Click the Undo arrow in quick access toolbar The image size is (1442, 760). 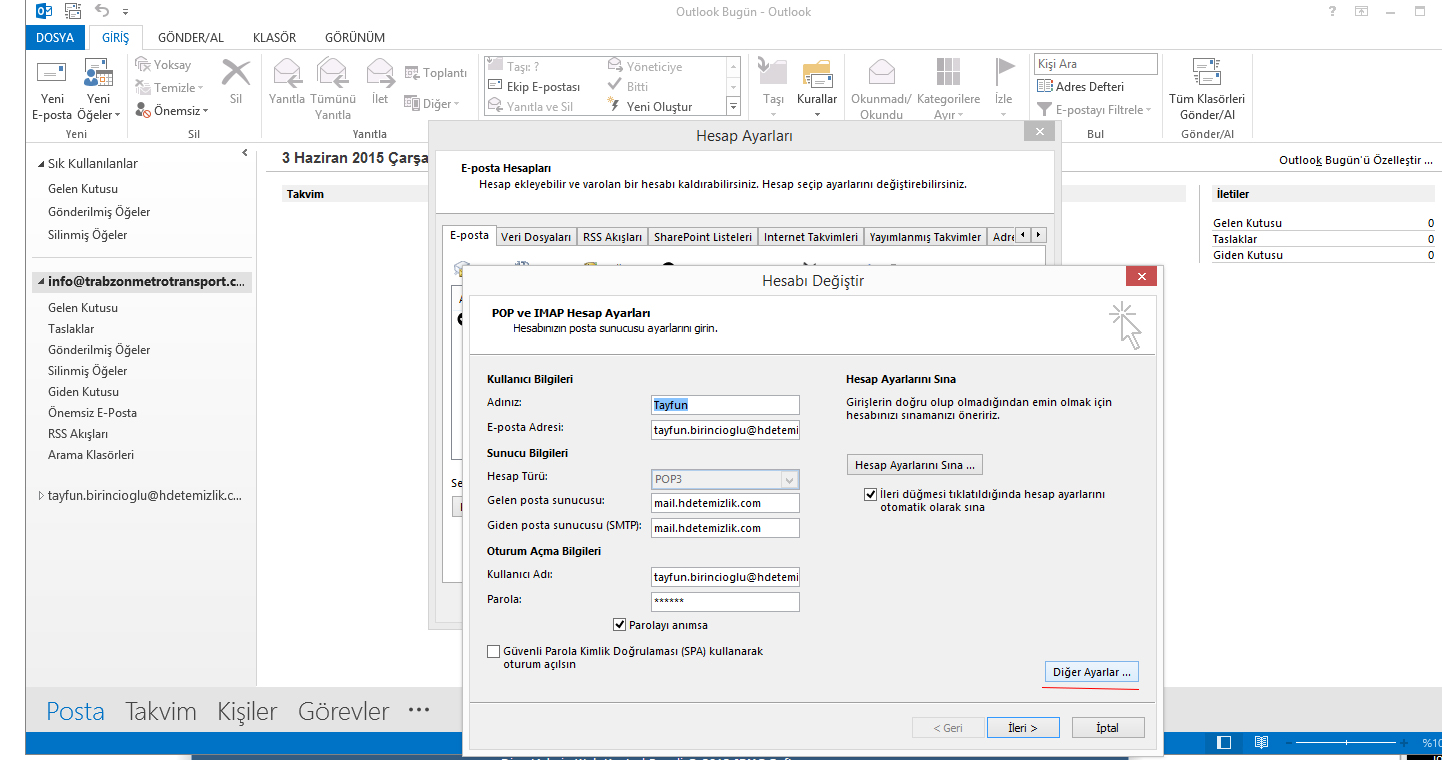102,11
